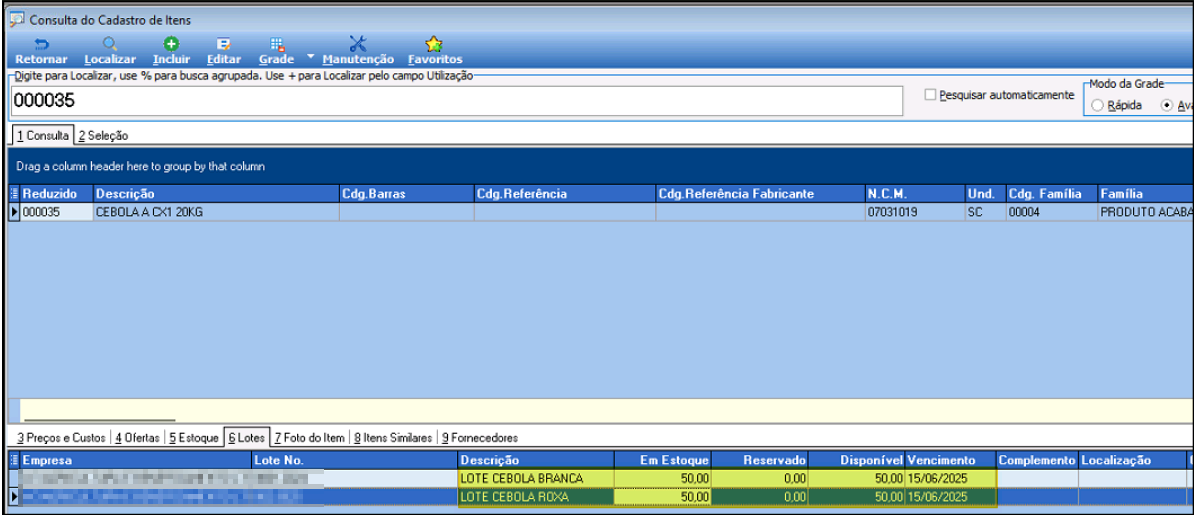The height and width of the screenshot is (515, 1194).
Task: Open the 3 Preços e Custos tab
Action: 62,438
